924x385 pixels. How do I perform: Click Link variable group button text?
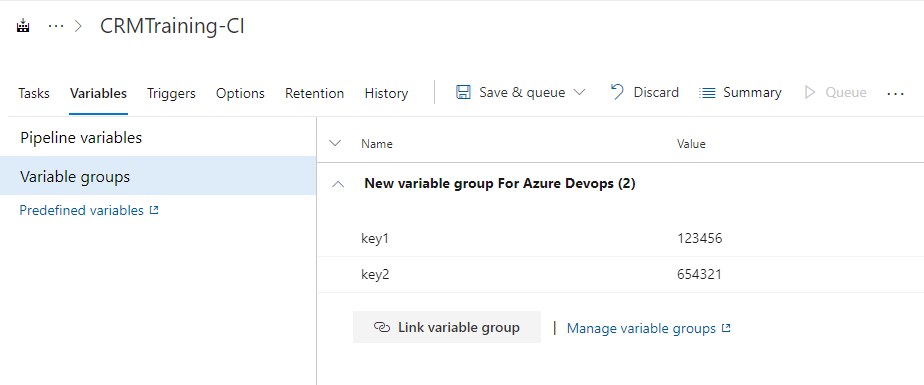click(459, 327)
